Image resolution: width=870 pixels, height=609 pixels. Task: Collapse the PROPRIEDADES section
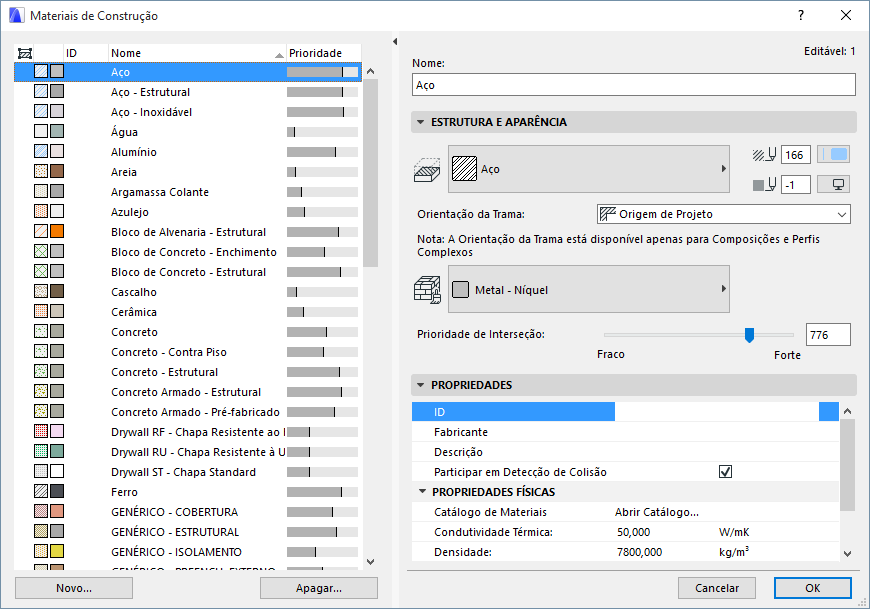pos(421,385)
